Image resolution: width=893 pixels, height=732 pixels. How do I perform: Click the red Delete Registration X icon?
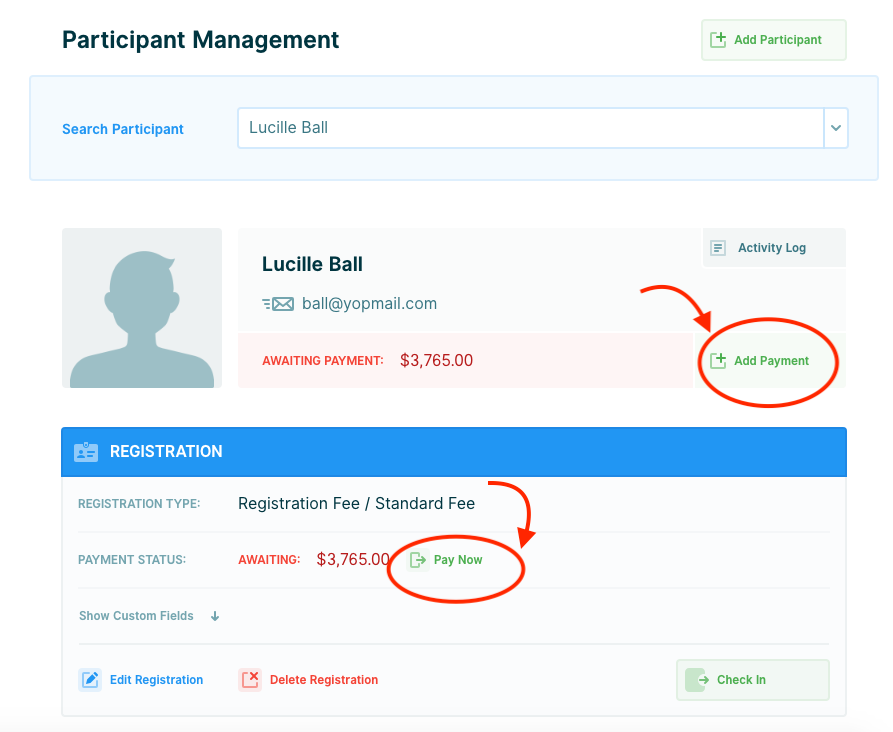(x=250, y=680)
